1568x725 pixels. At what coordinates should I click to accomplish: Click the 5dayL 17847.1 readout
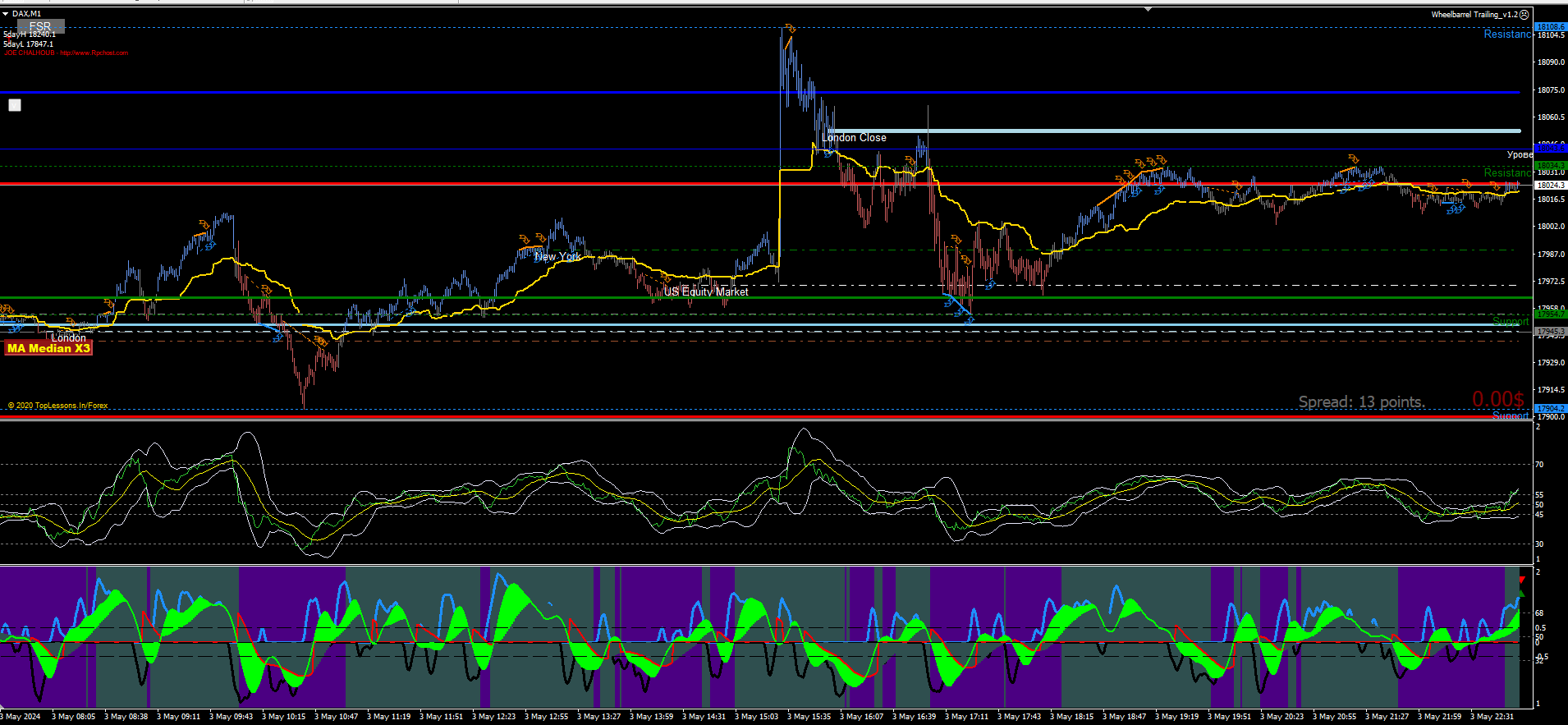28,44
